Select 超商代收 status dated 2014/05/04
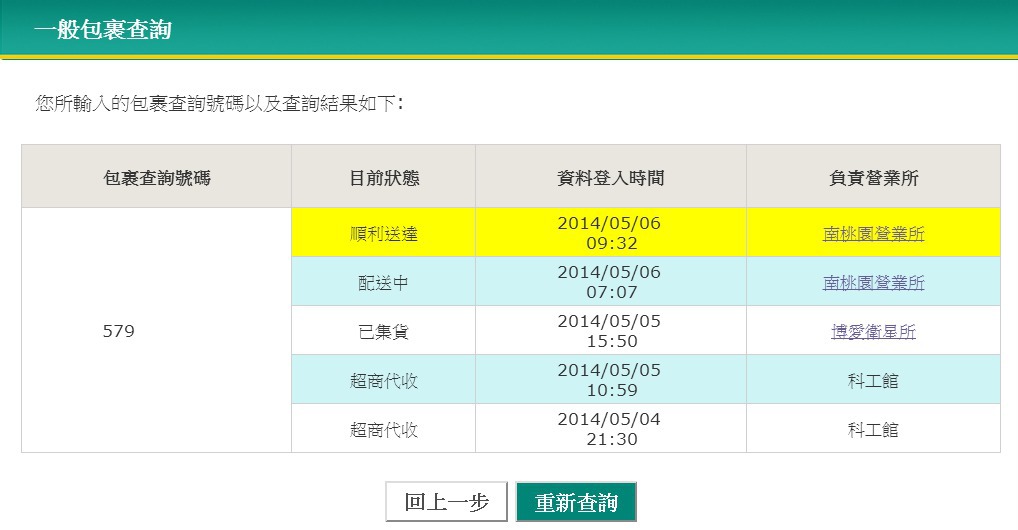This screenshot has height=530, width=1018. tap(383, 428)
